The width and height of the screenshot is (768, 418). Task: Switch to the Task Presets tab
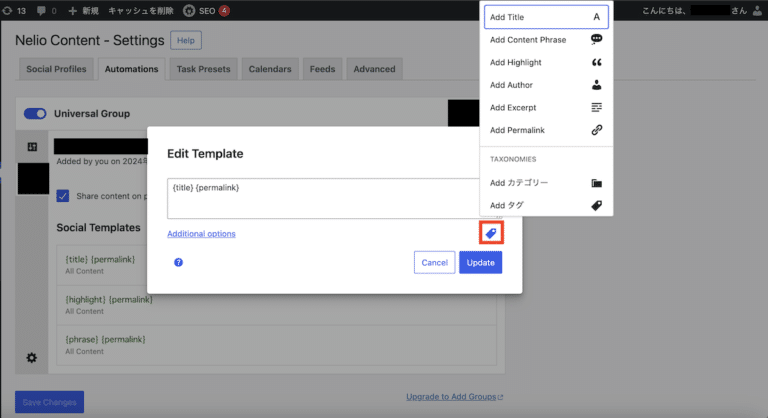[203, 69]
